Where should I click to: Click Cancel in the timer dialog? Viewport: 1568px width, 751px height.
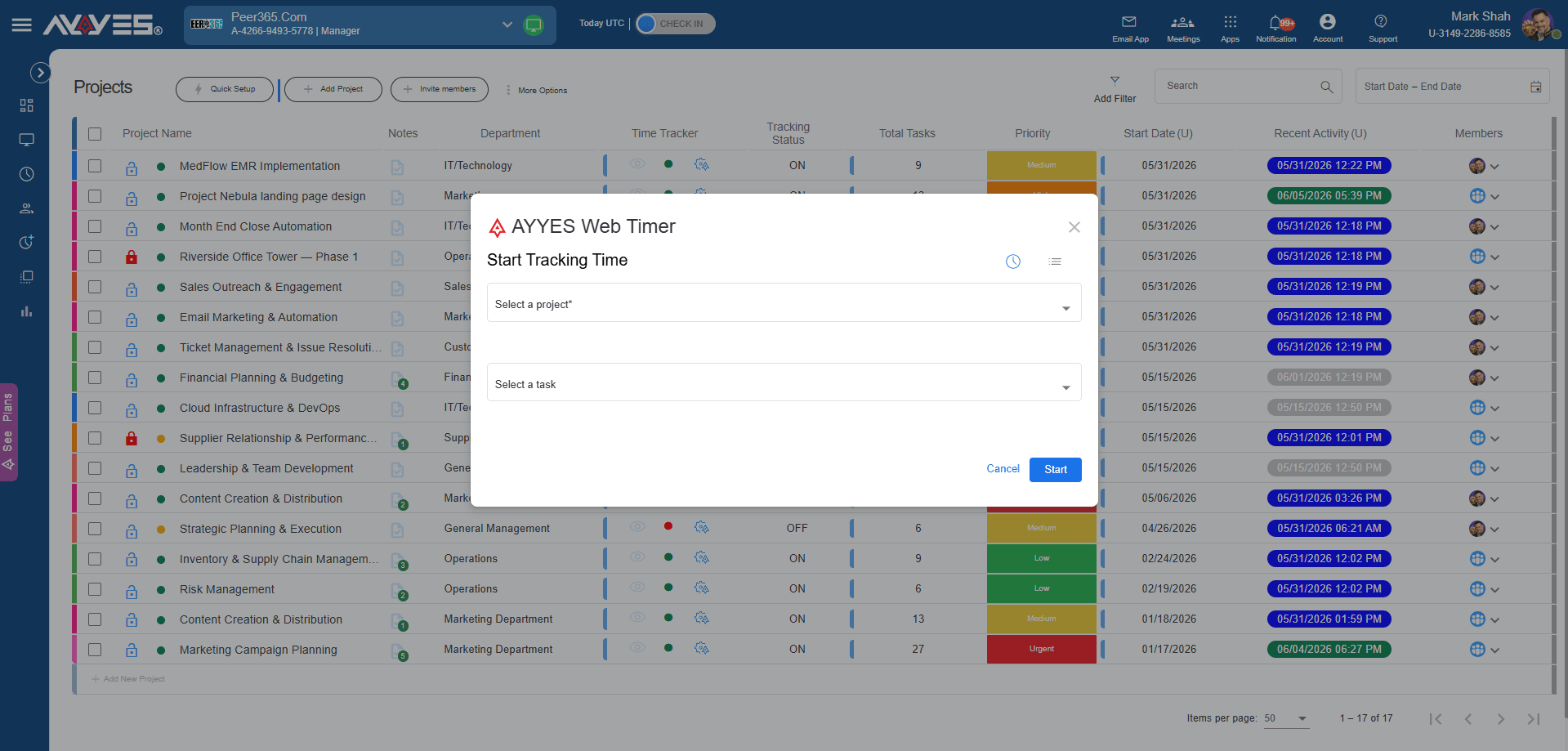pyautogui.click(x=1003, y=469)
